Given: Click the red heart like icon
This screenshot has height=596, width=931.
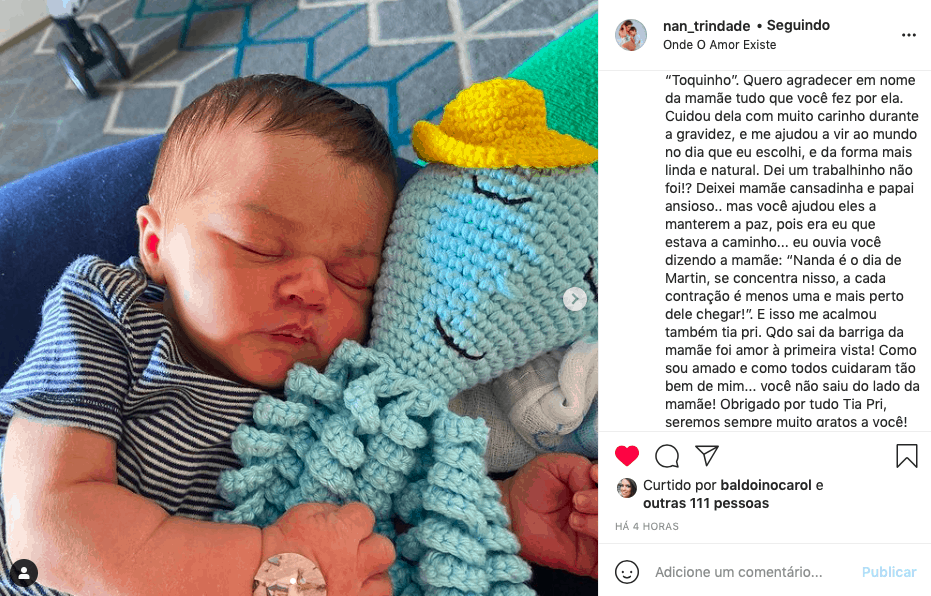Looking at the screenshot, I should pyautogui.click(x=626, y=456).
